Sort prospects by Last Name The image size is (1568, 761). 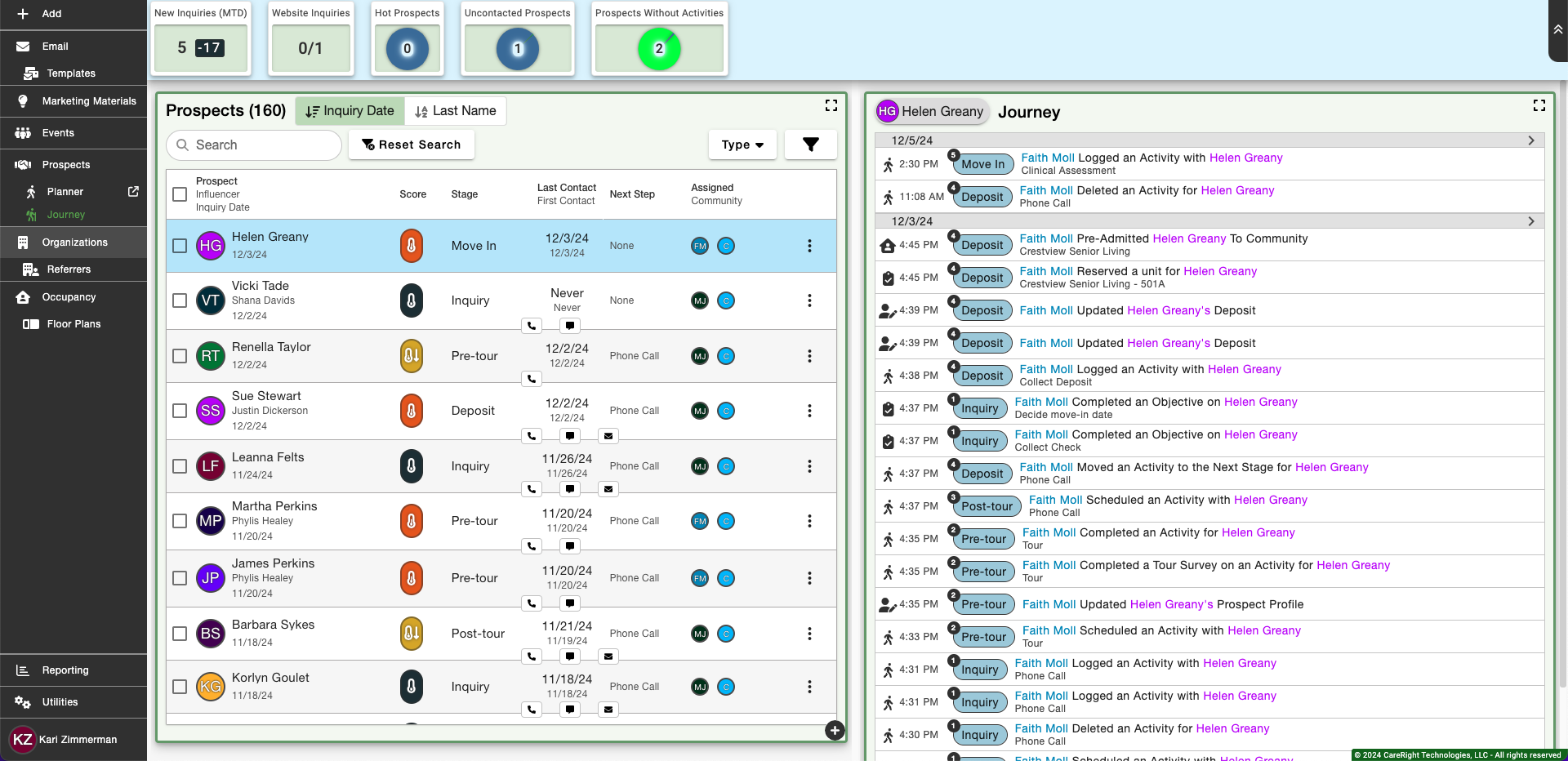coord(456,111)
